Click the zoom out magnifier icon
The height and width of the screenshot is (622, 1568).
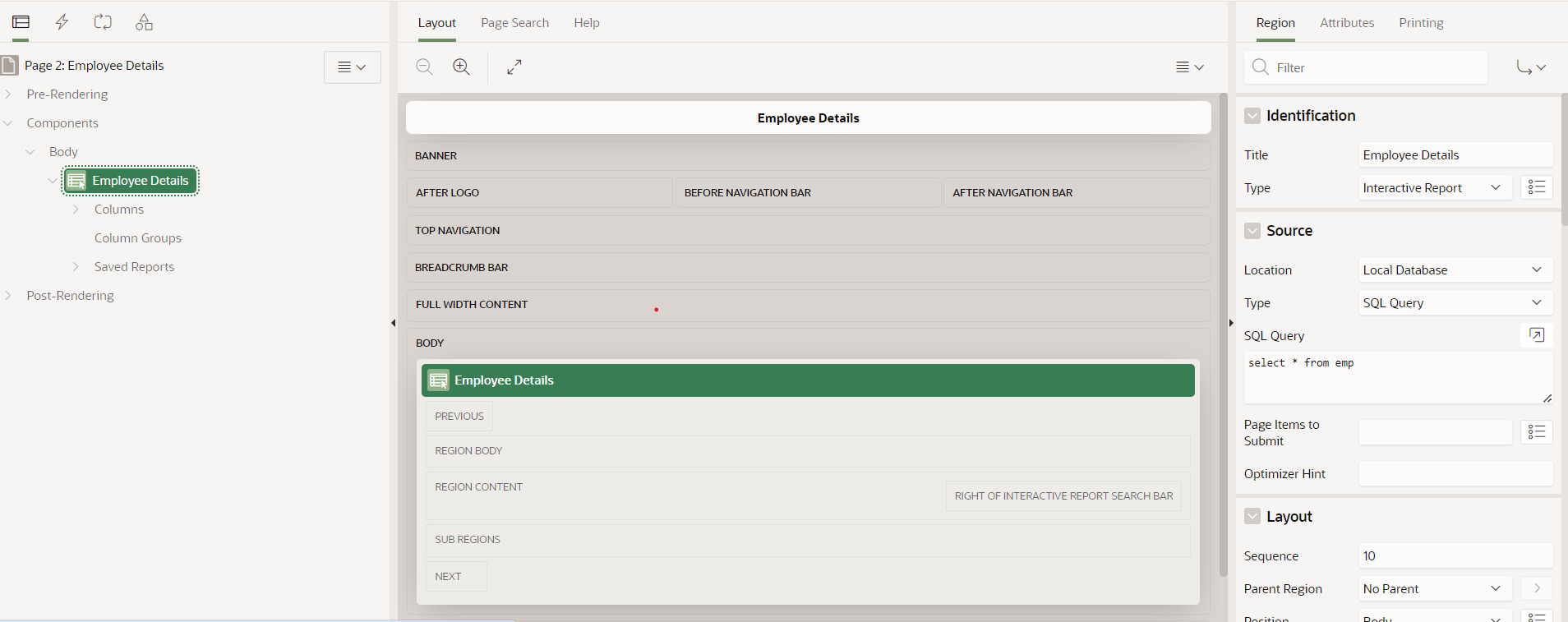[424, 67]
